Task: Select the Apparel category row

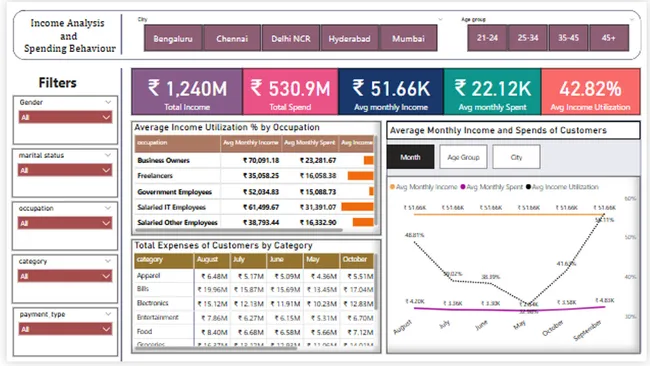Action: pos(254,276)
